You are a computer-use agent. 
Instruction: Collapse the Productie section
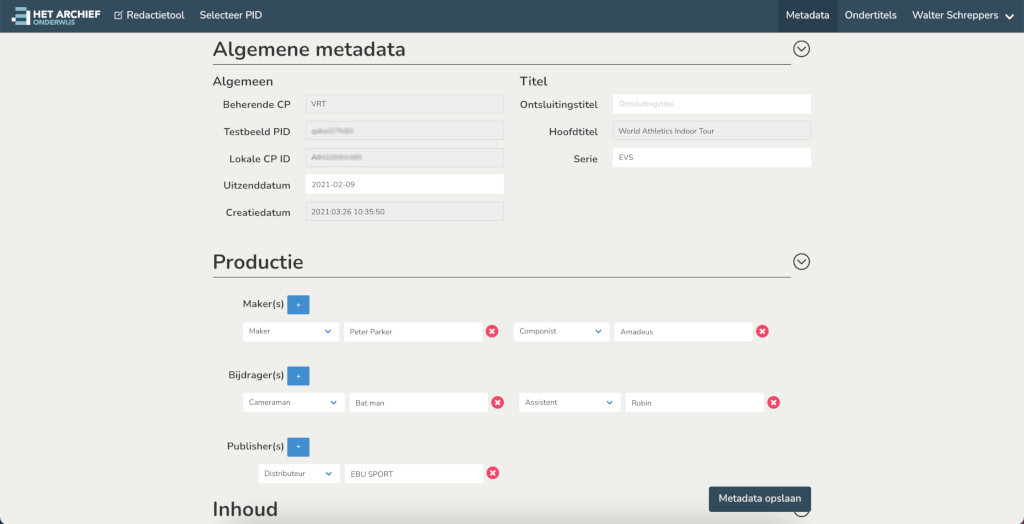(x=801, y=261)
